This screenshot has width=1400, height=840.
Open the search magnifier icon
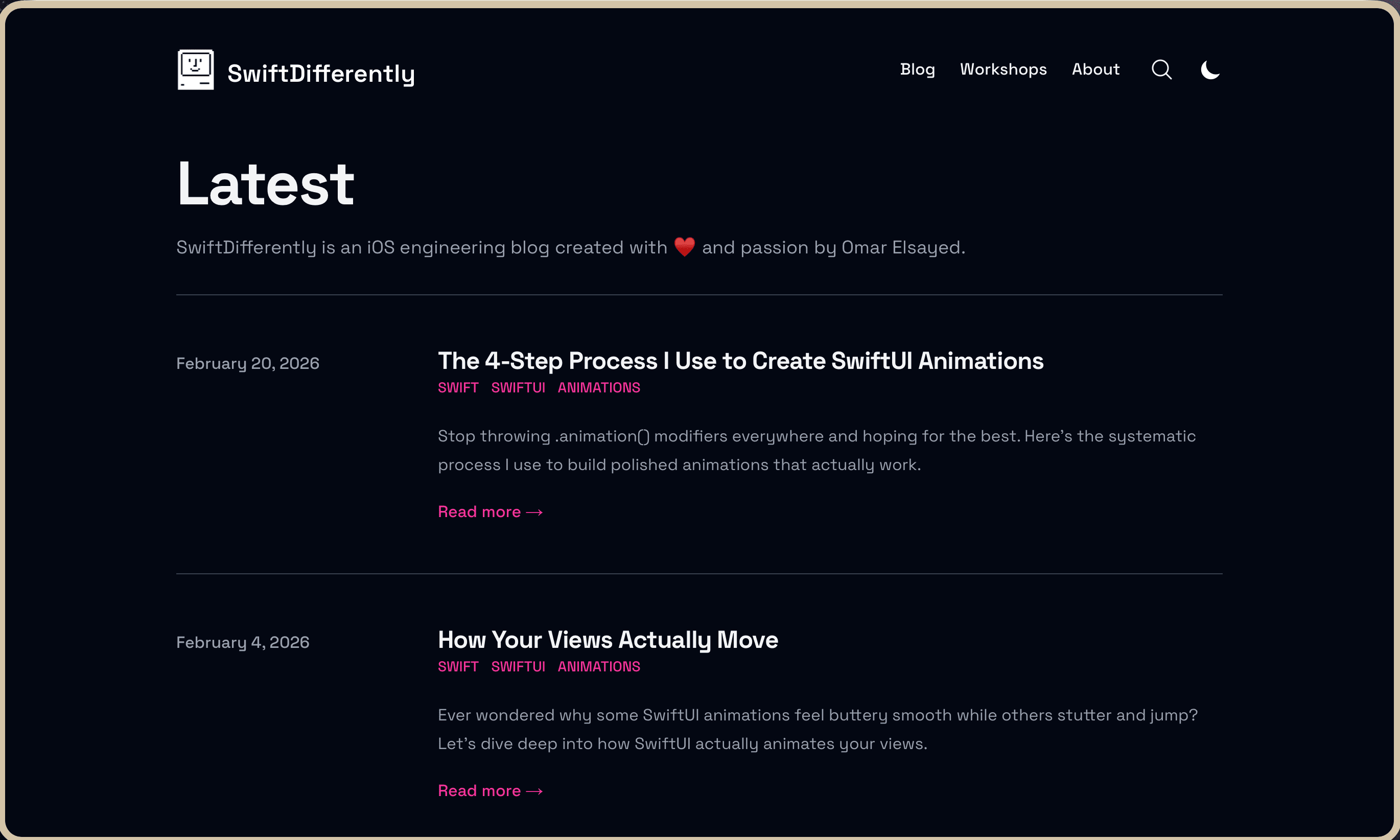pyautogui.click(x=1161, y=69)
